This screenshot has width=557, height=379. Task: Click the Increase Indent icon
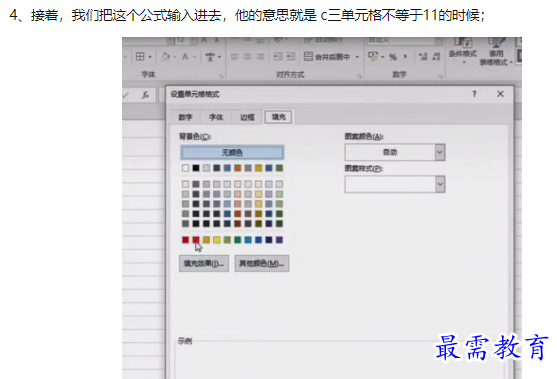[x=291, y=56]
